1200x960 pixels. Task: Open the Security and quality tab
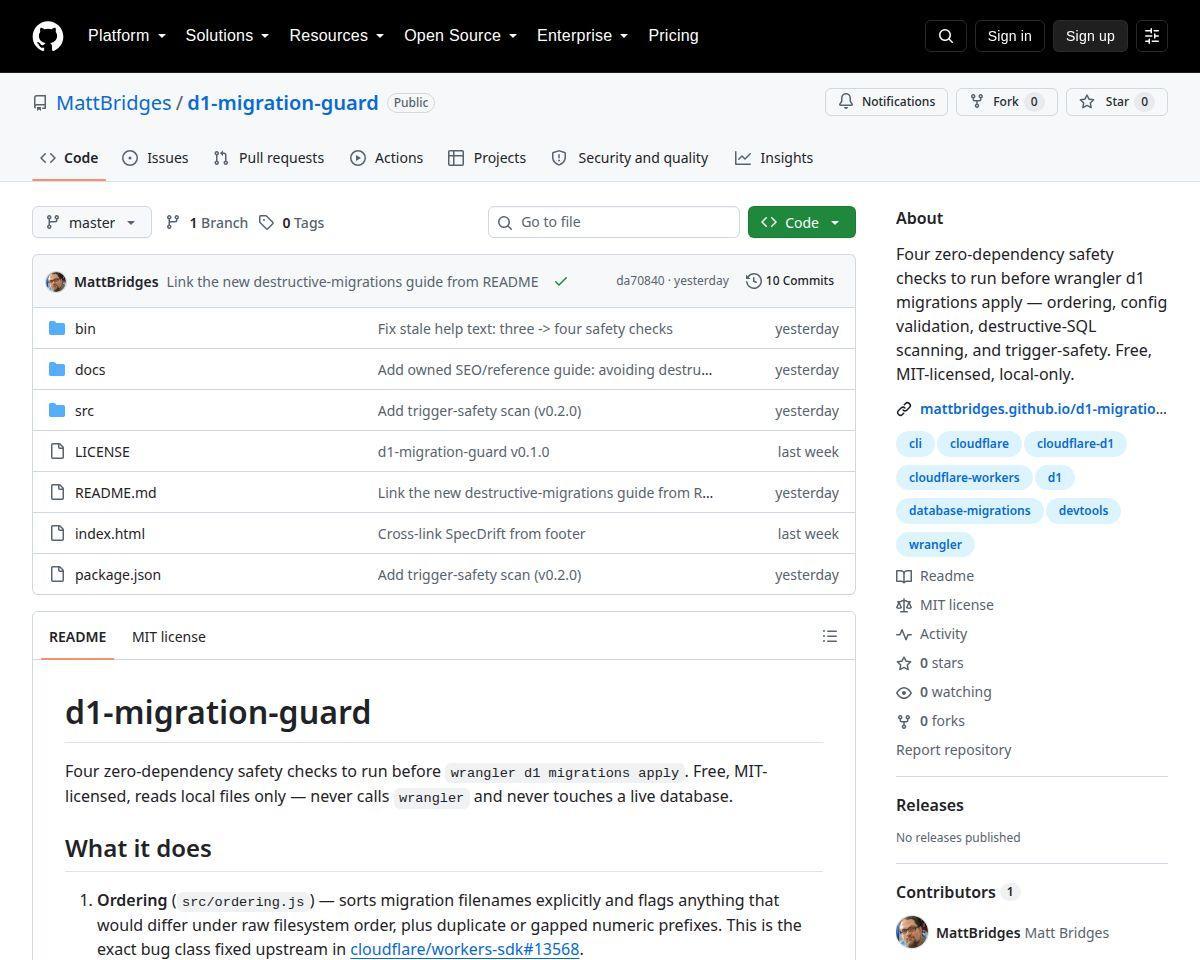[630, 158]
